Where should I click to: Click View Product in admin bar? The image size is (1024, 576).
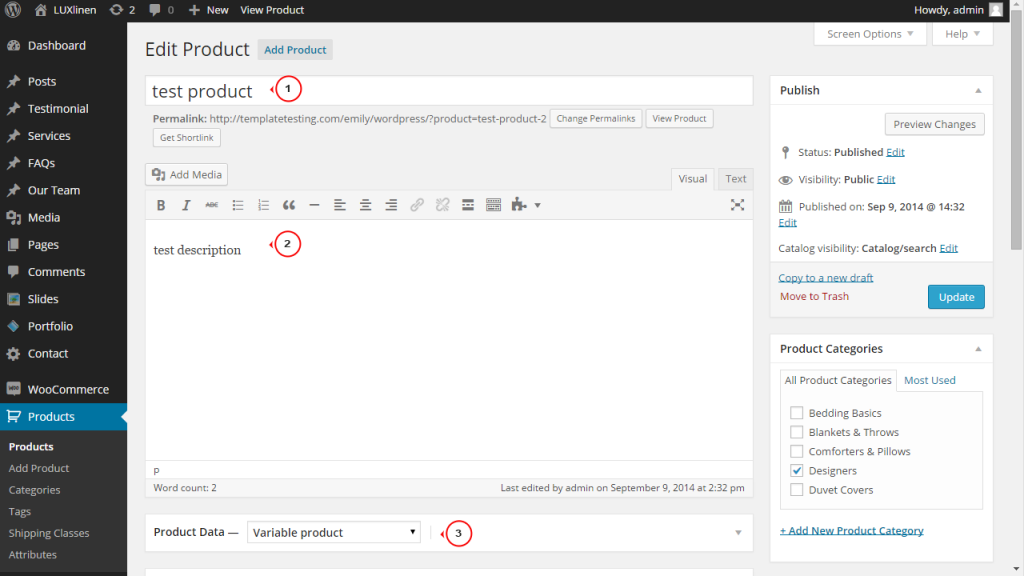click(x=272, y=10)
